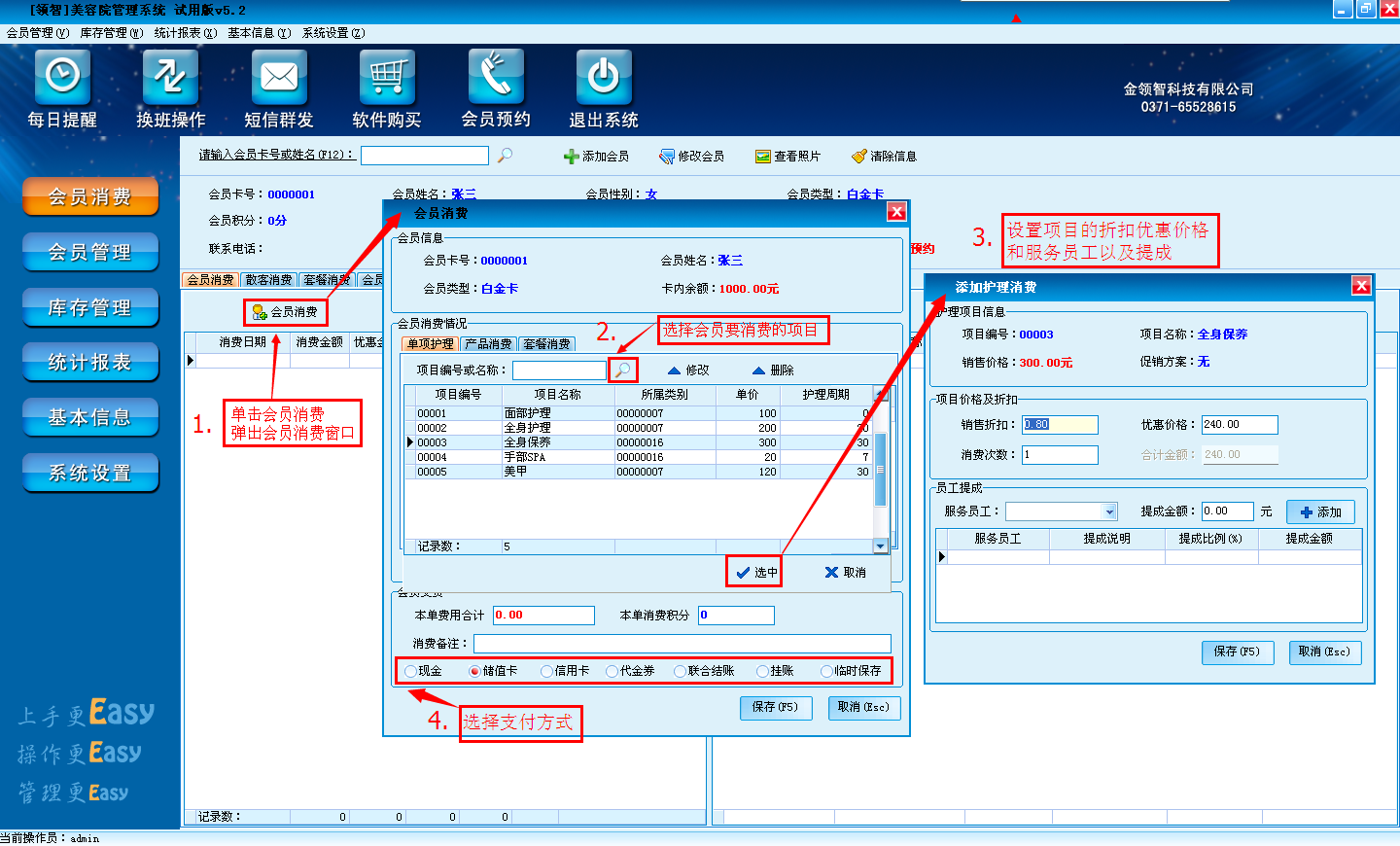Open the 会员预约 member appointment icon
Screen dimensions: 1400x846
pos(496,78)
